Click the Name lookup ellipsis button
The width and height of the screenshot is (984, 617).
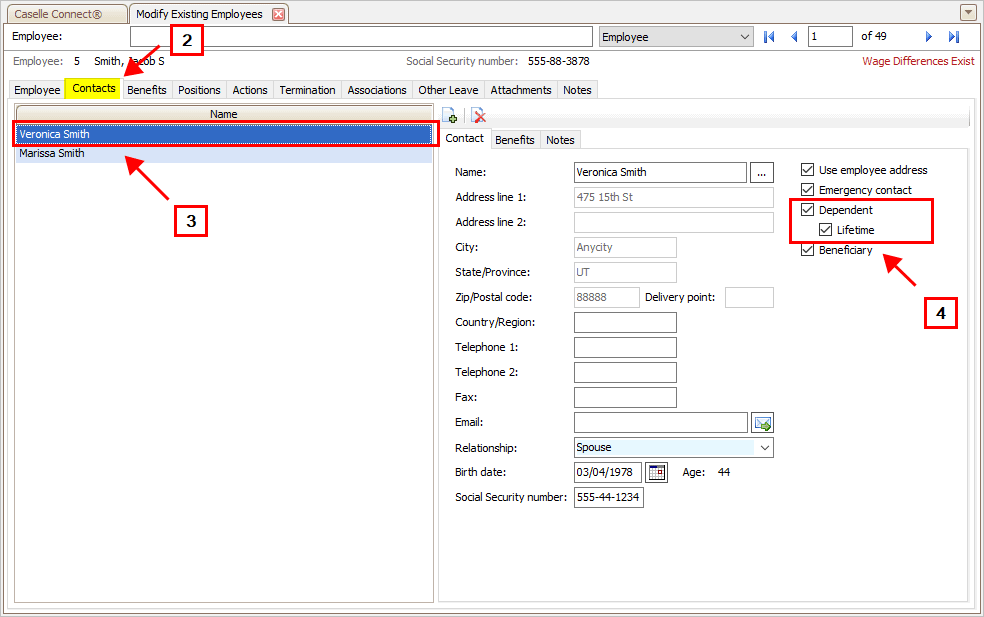pyautogui.click(x=762, y=173)
